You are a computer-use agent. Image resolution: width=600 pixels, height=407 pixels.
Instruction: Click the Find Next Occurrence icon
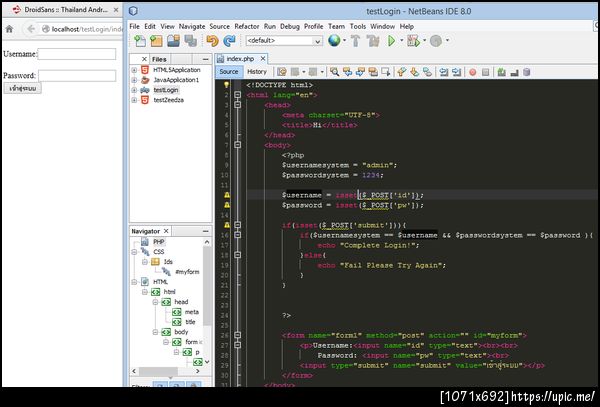[x=360, y=72]
